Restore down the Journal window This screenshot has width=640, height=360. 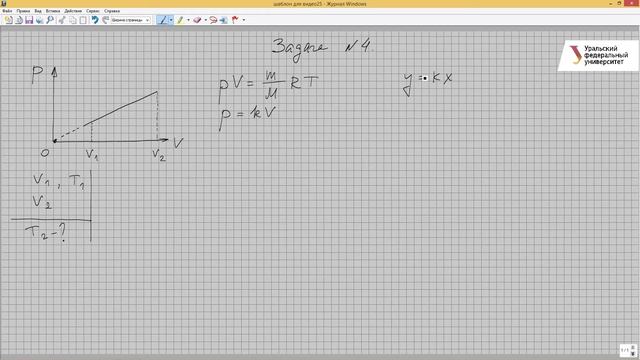(x=620, y=3)
